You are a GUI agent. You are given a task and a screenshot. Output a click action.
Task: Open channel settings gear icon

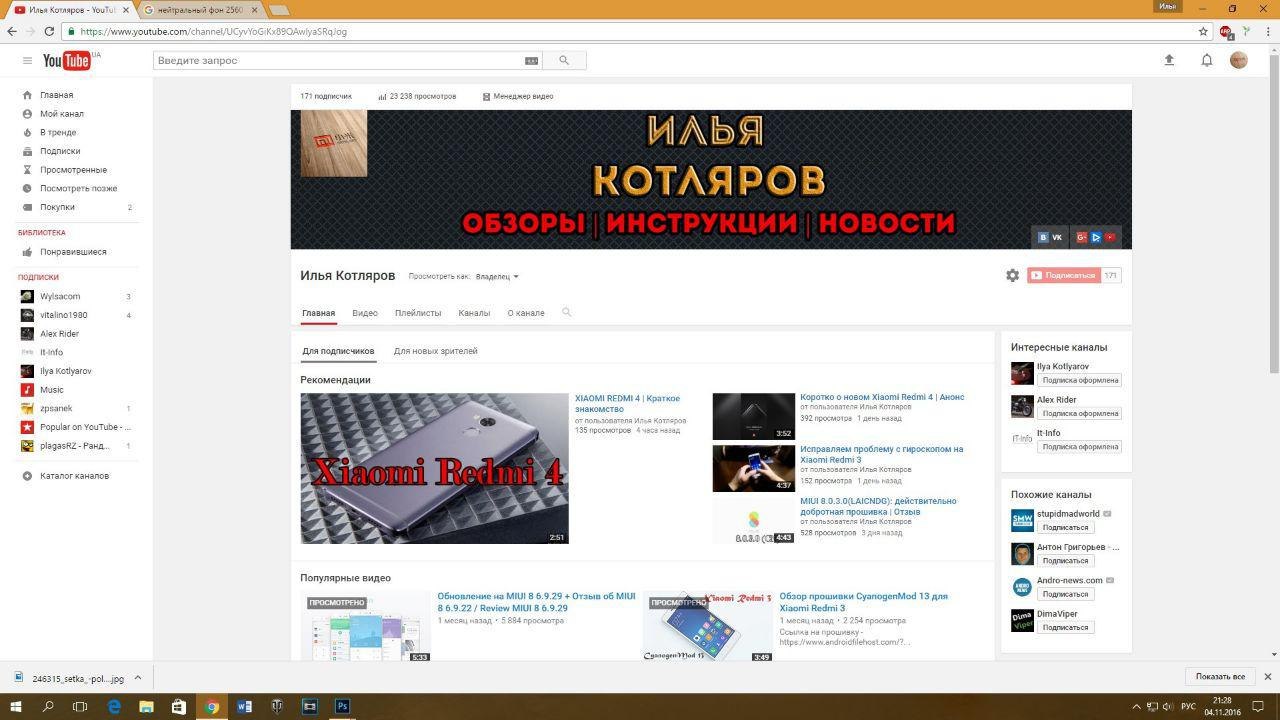click(x=1012, y=275)
